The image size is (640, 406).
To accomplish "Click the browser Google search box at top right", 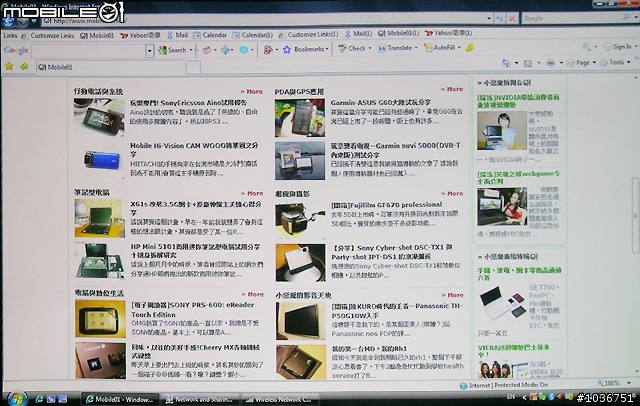I will tap(571, 18).
